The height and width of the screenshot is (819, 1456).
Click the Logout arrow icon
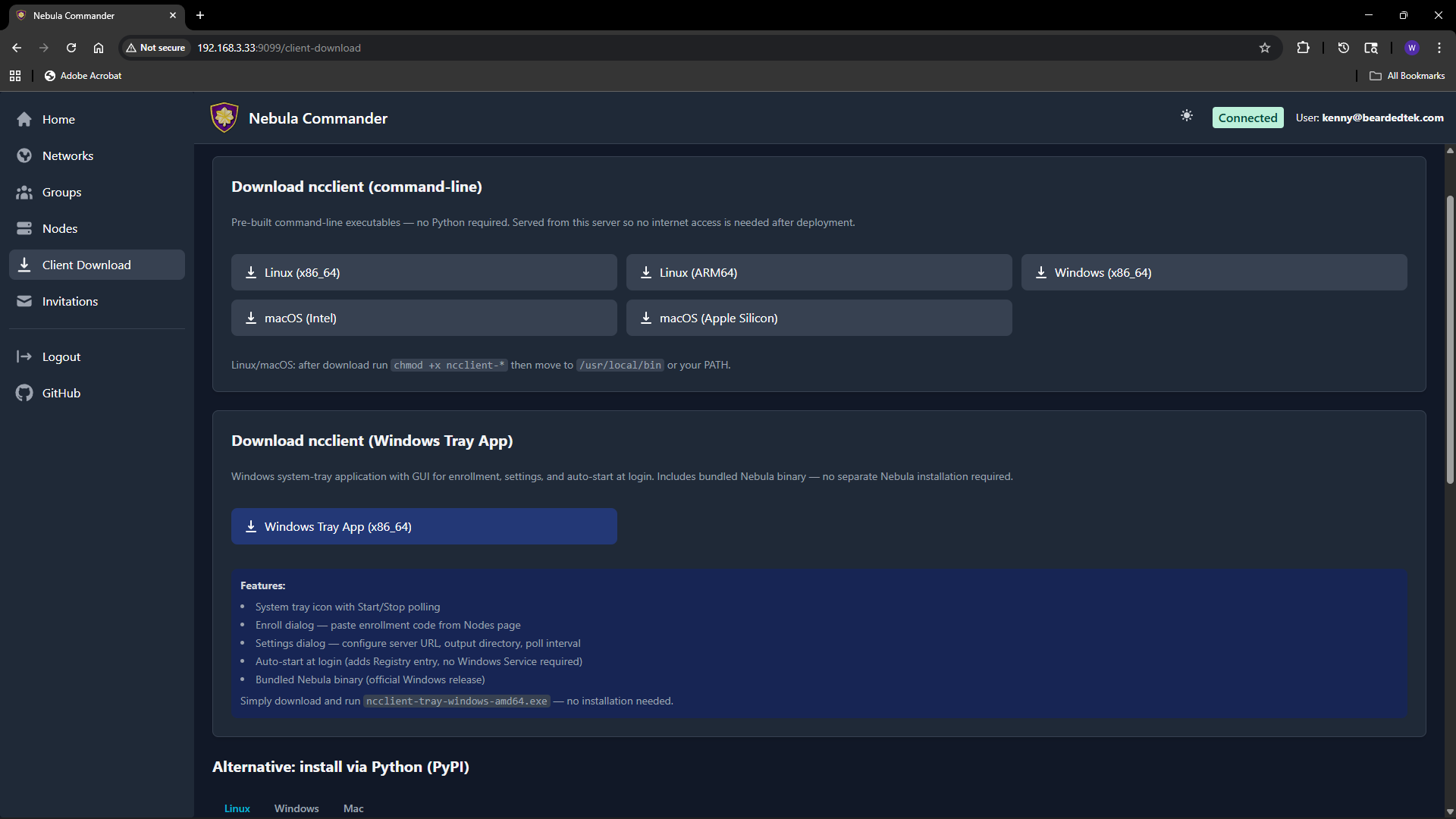point(24,356)
